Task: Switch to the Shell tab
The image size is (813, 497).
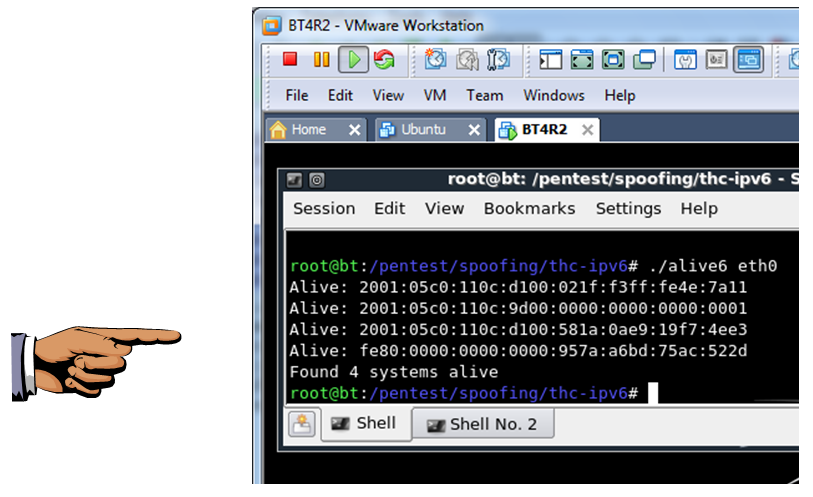Action: (366, 423)
